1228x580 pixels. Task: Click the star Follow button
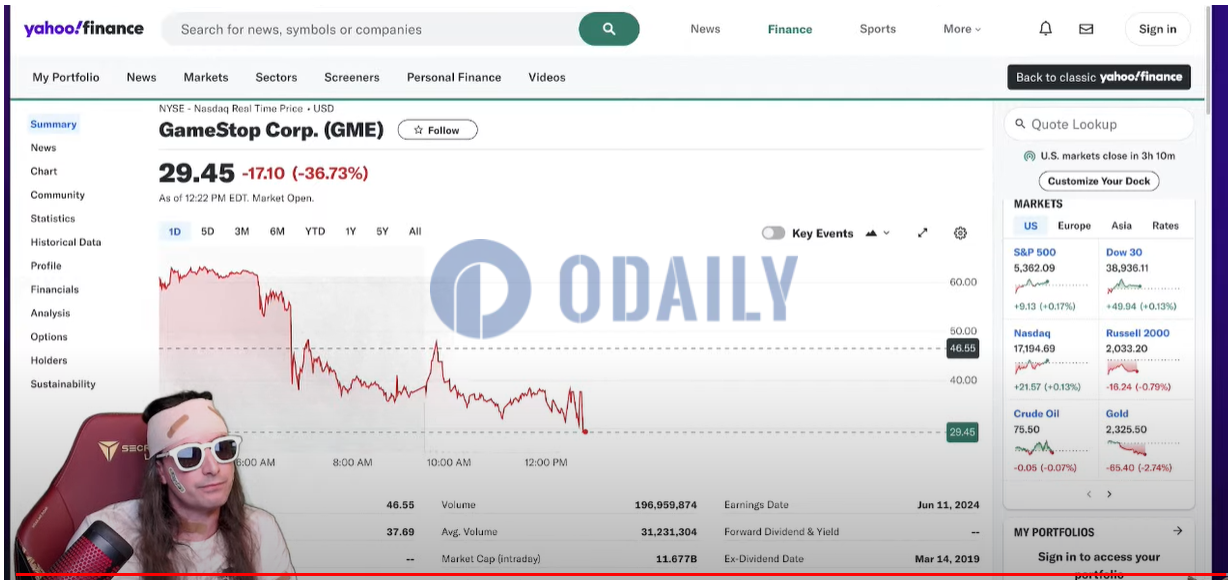click(x=437, y=130)
